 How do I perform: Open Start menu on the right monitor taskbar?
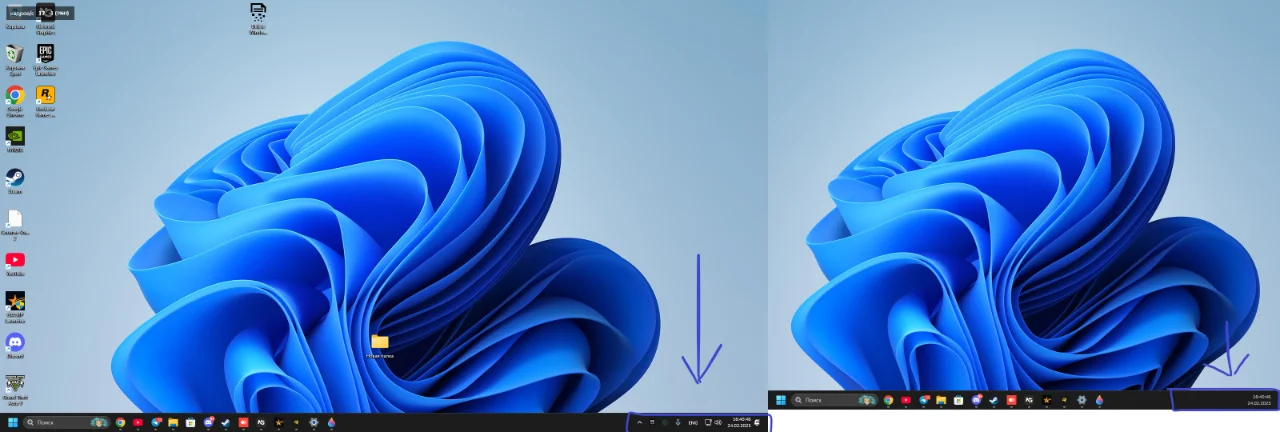pyautogui.click(x=781, y=400)
